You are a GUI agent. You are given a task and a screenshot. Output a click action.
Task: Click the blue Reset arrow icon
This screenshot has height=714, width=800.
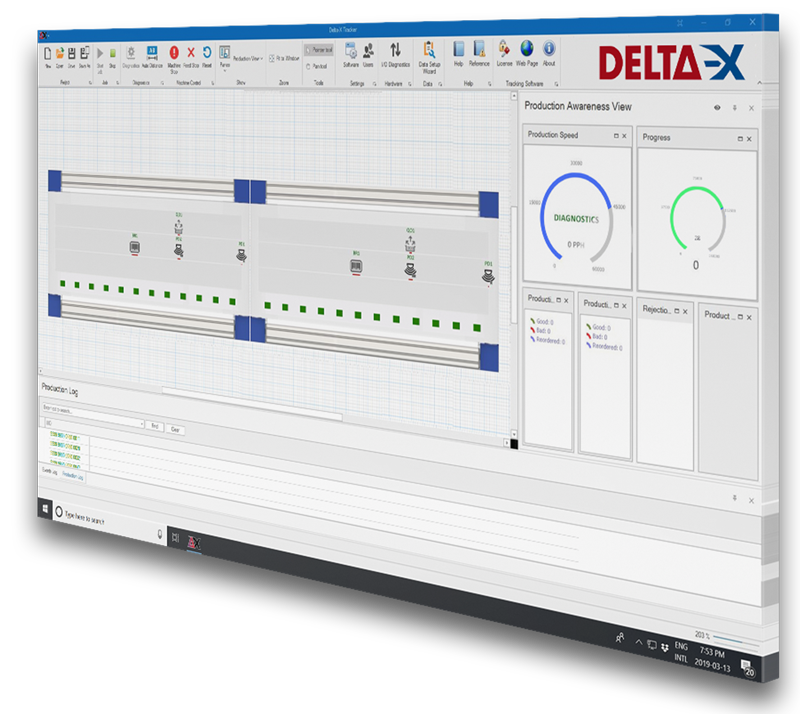pos(207,52)
